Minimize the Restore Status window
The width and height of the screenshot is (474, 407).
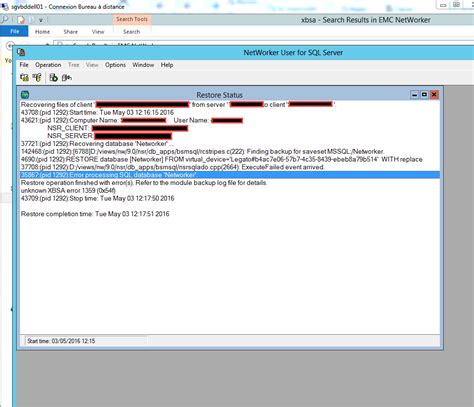tap(414, 95)
